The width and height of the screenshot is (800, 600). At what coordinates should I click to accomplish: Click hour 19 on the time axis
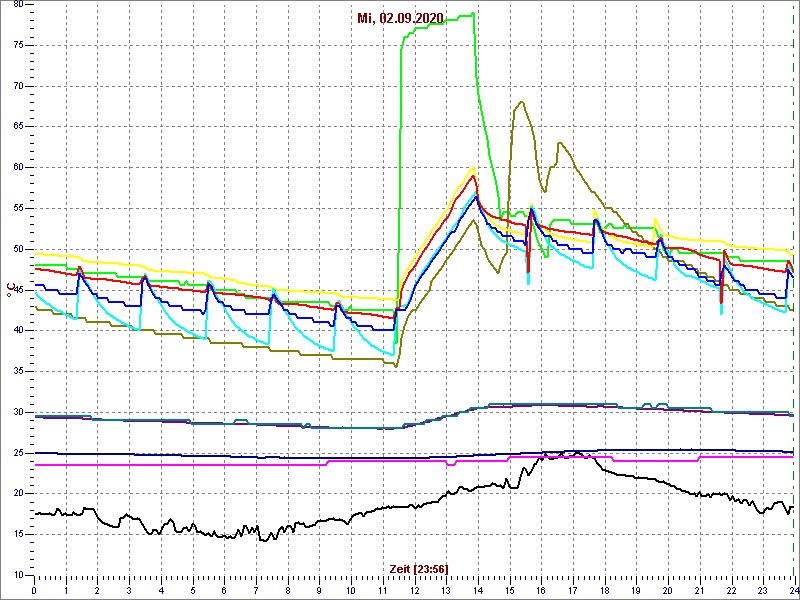pos(636,589)
